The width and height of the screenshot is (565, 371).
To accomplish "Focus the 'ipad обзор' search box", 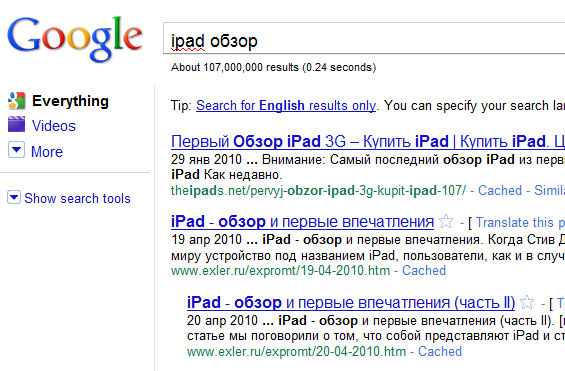I will click(x=364, y=39).
